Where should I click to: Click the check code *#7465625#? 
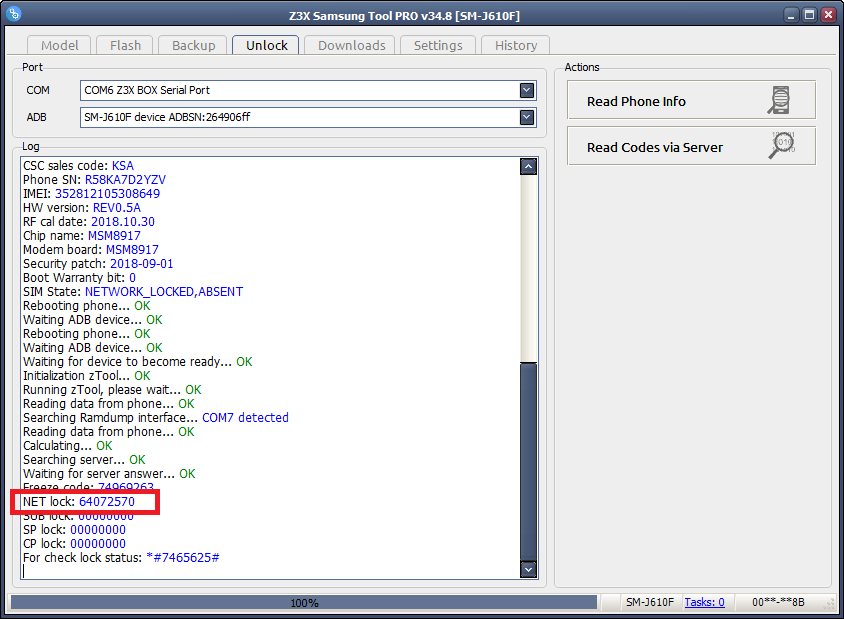pyautogui.click(x=182, y=558)
